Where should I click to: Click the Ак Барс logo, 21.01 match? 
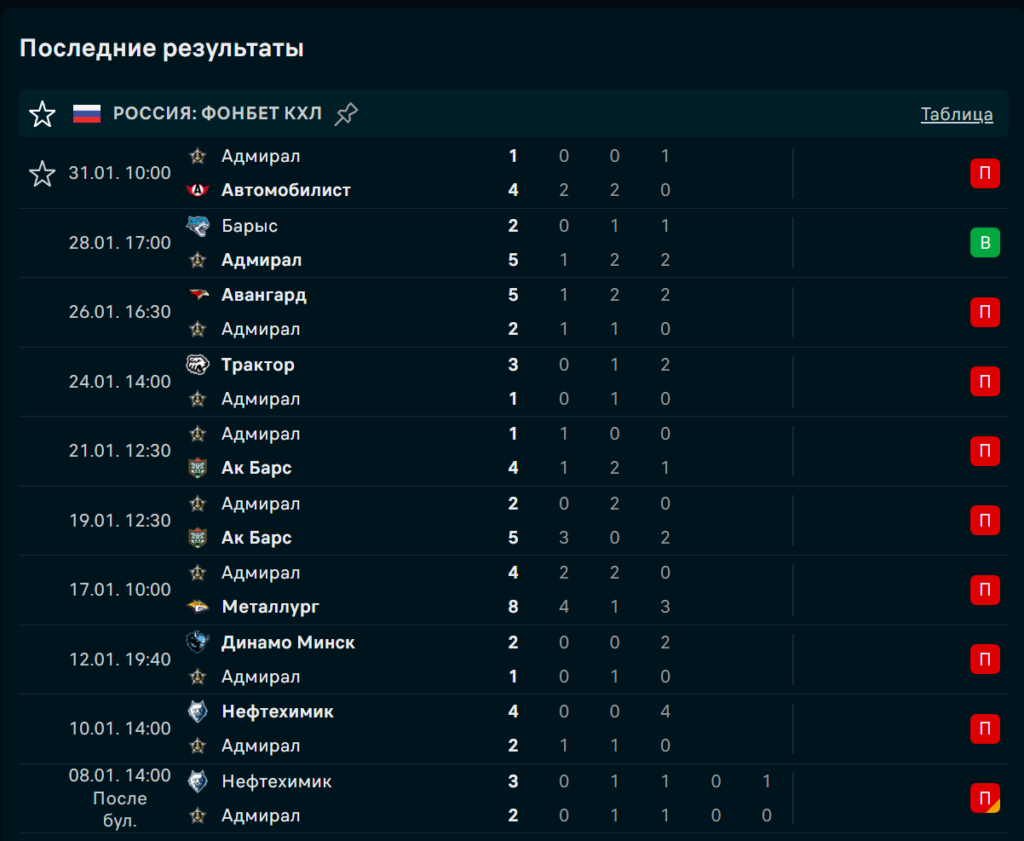pos(198,468)
